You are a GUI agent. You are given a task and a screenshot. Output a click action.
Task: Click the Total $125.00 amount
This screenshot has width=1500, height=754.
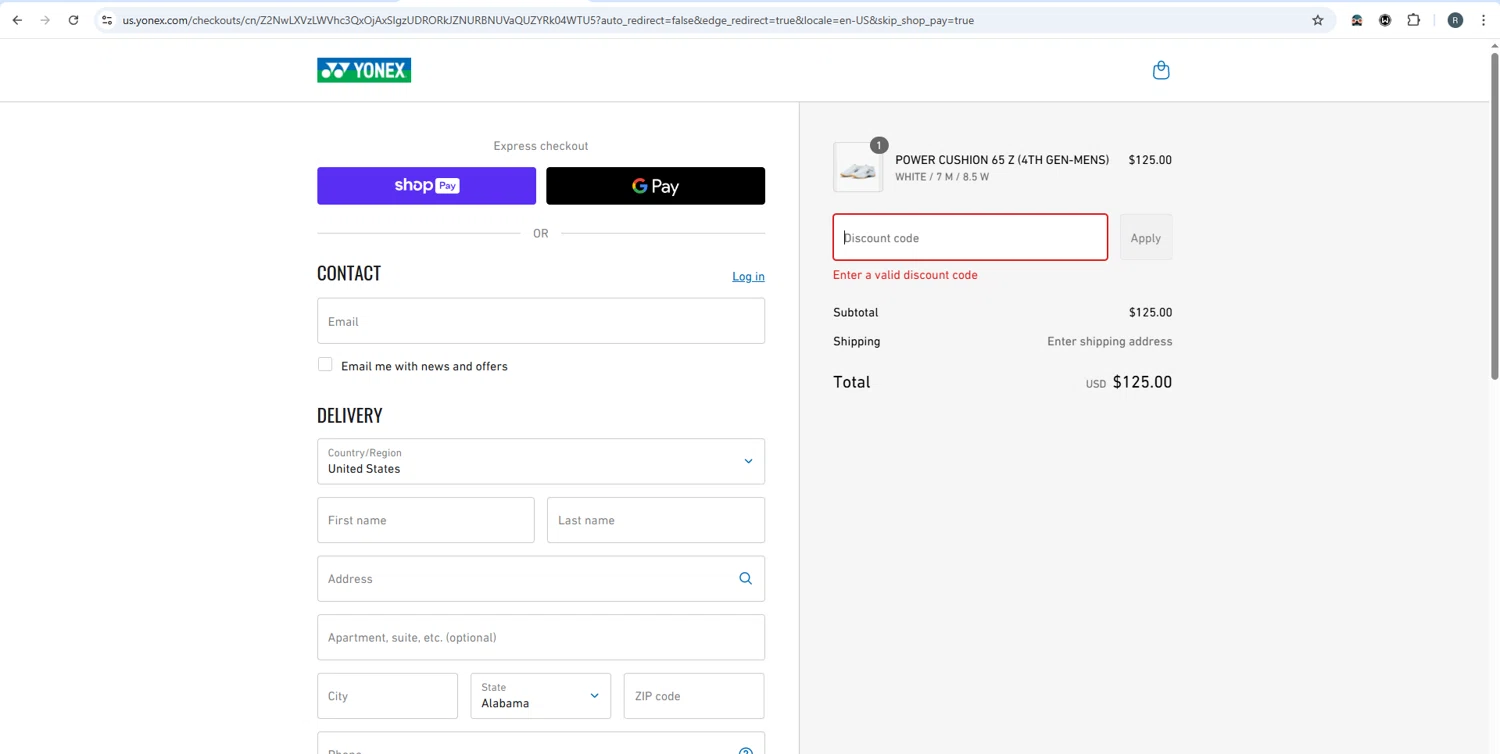1142,382
